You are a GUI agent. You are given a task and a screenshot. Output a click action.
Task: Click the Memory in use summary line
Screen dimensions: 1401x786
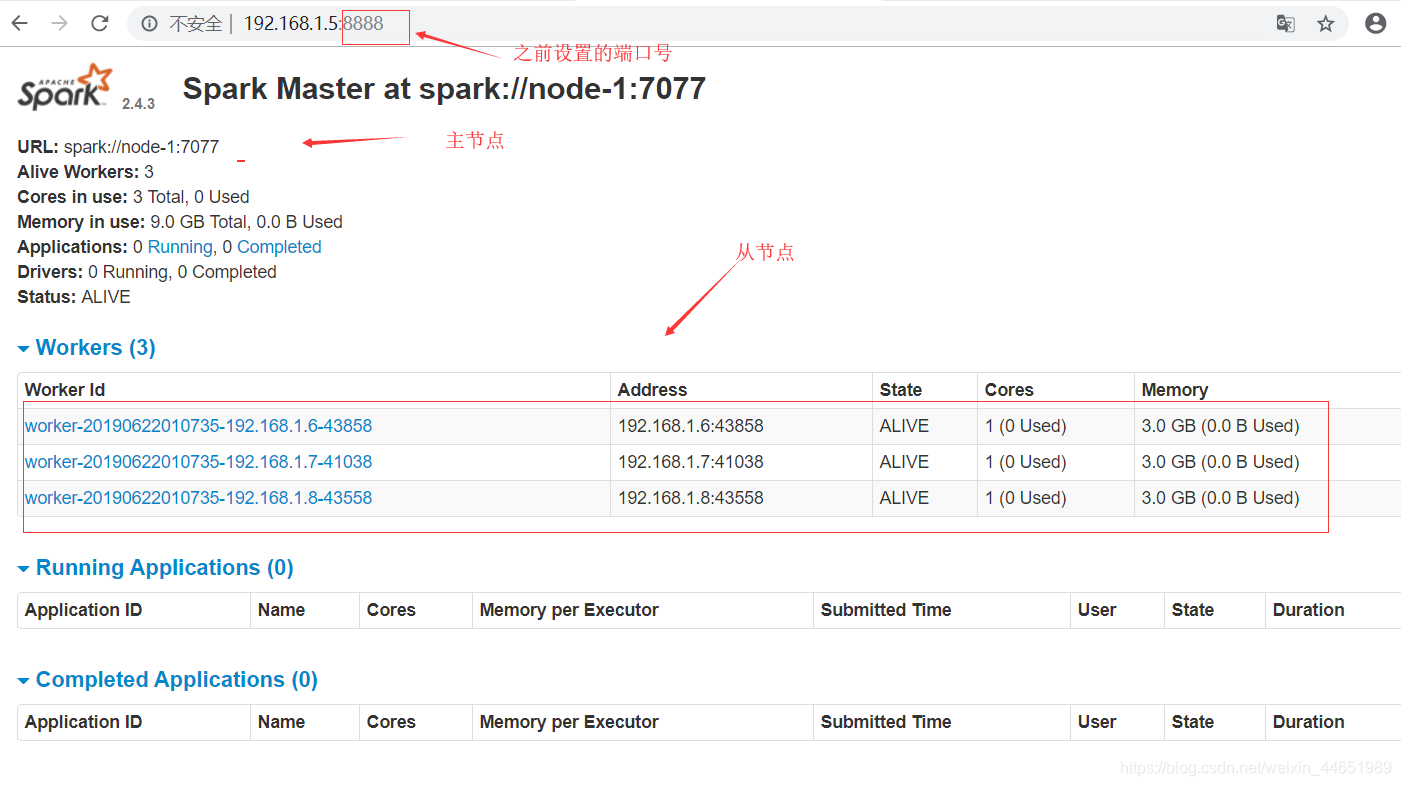[180, 222]
